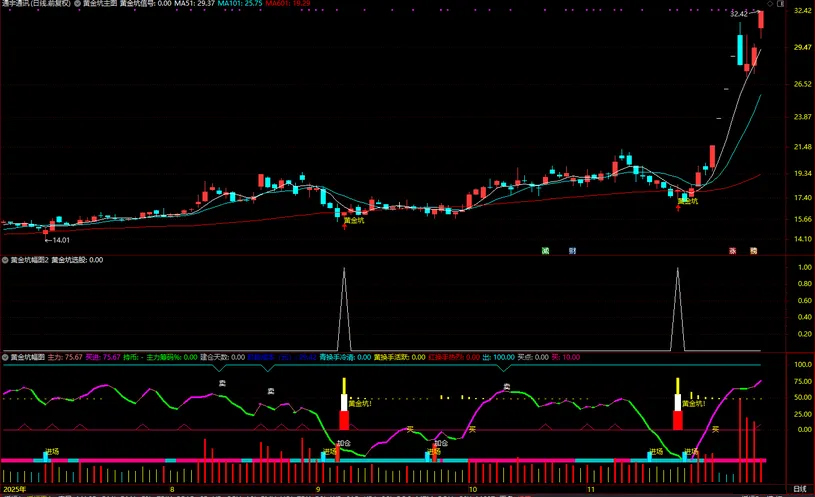Click the red 涨 event marker icon

pos(732,250)
